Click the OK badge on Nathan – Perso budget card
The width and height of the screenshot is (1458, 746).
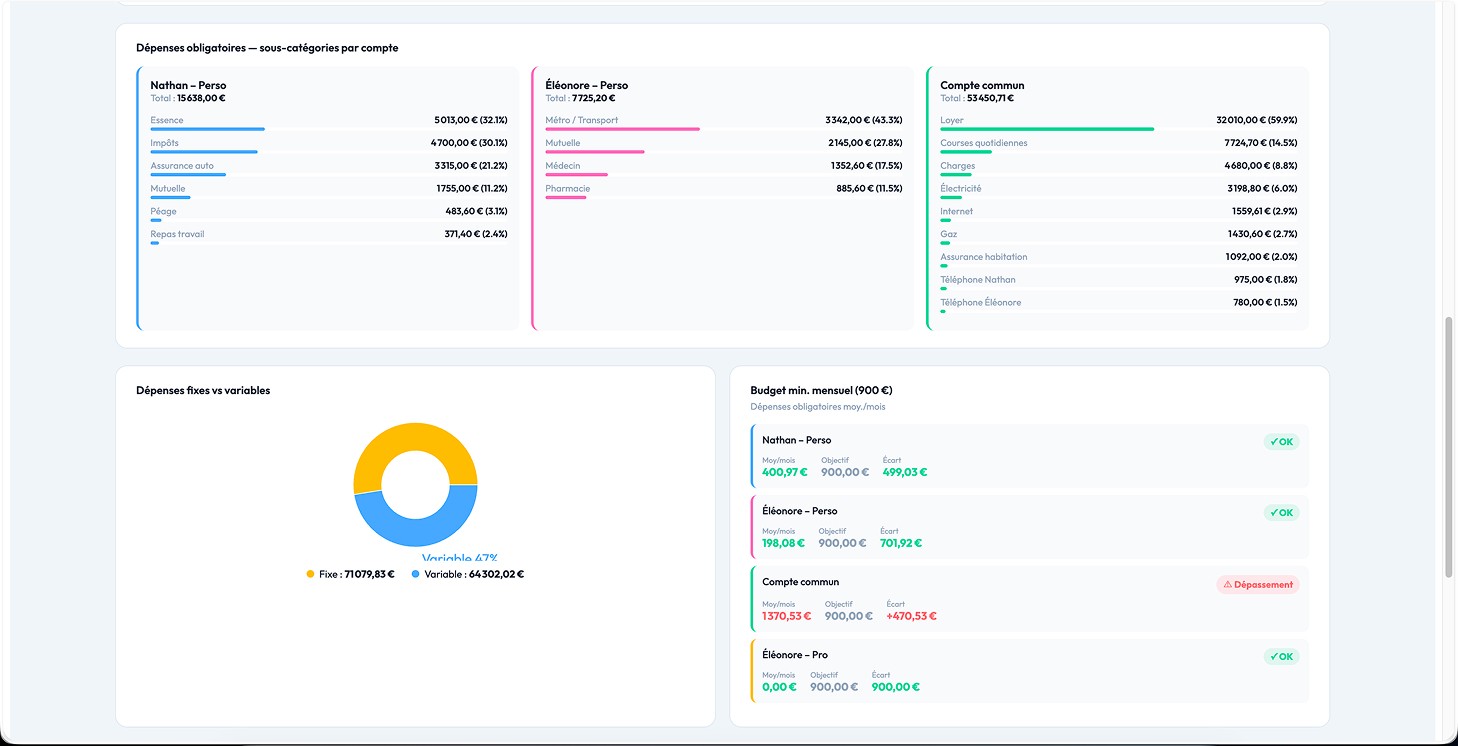coord(1281,442)
